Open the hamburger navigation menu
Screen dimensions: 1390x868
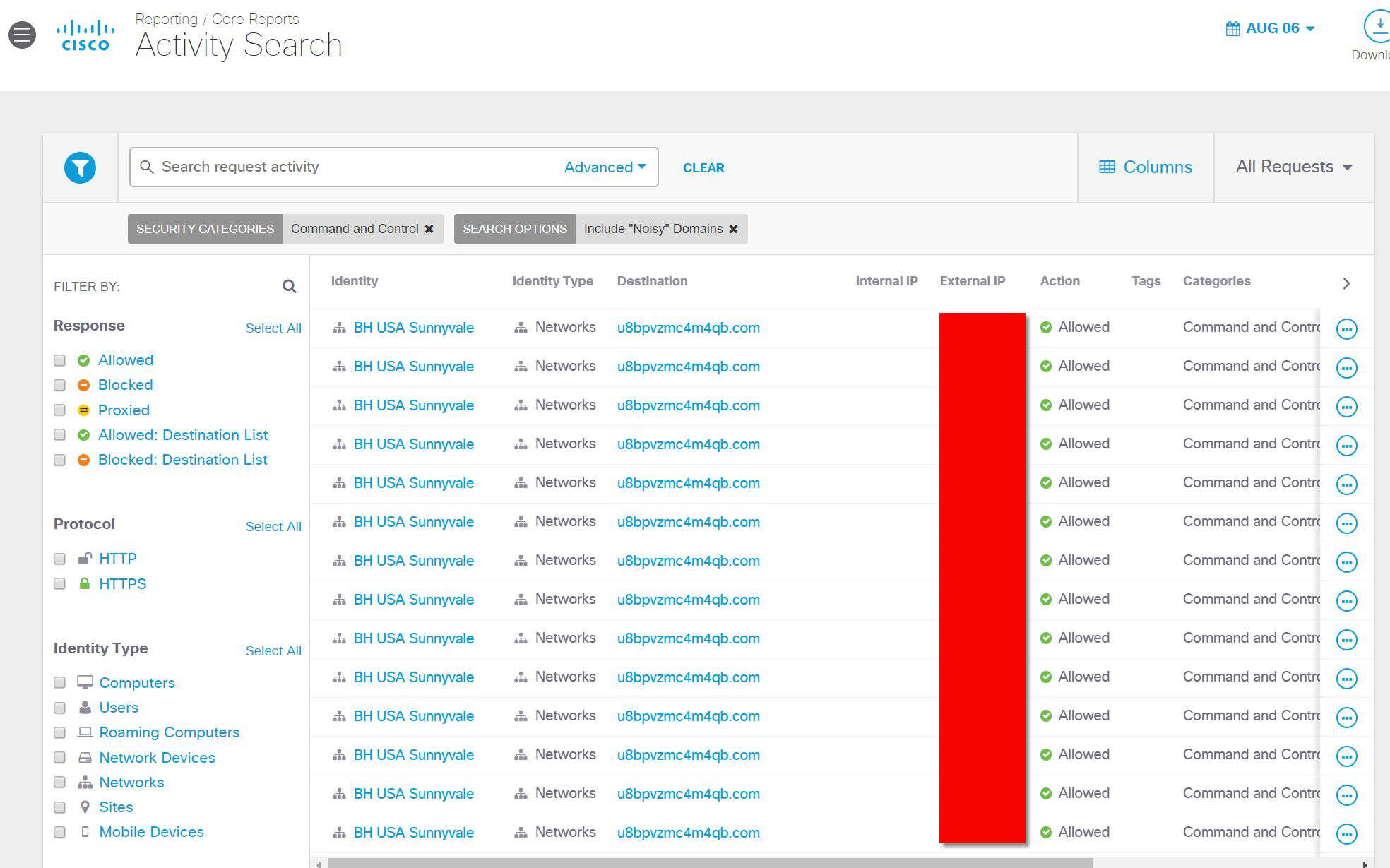(x=22, y=35)
